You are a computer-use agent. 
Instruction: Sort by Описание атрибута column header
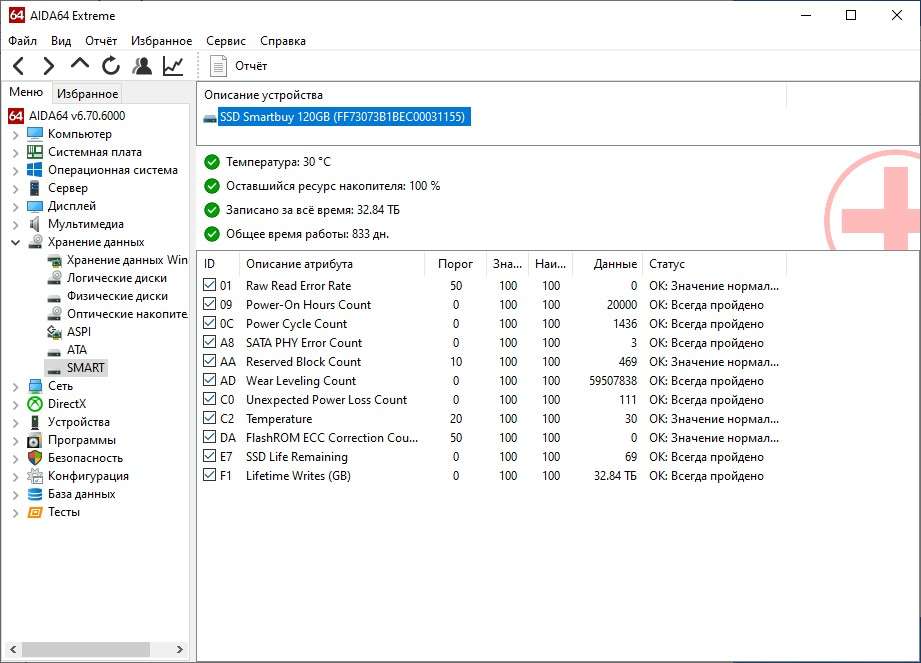(332, 264)
